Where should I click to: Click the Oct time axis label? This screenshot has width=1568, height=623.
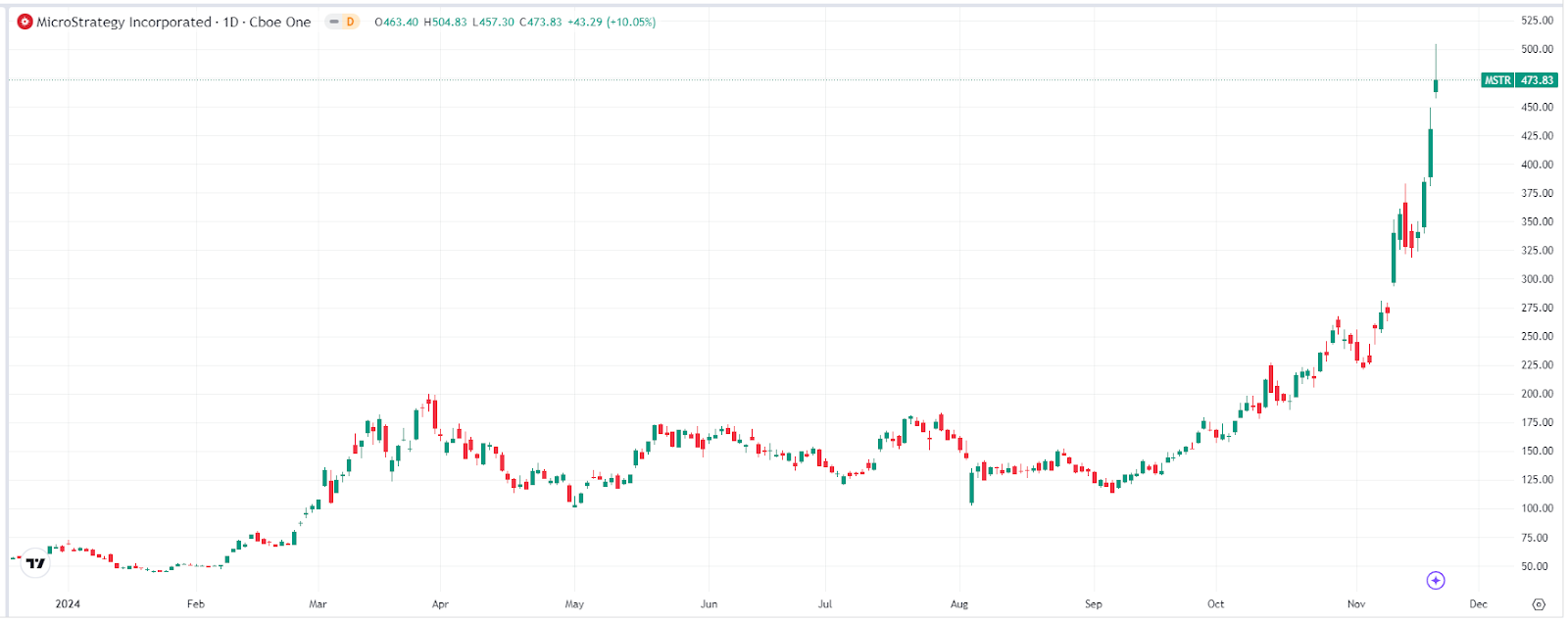[1215, 604]
